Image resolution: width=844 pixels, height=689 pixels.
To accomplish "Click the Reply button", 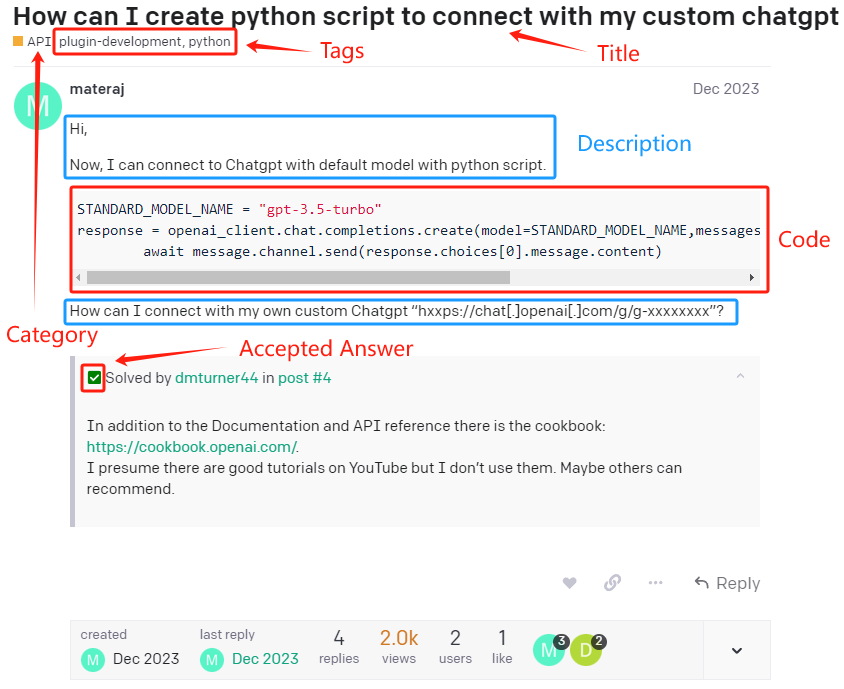I will coord(727,583).
